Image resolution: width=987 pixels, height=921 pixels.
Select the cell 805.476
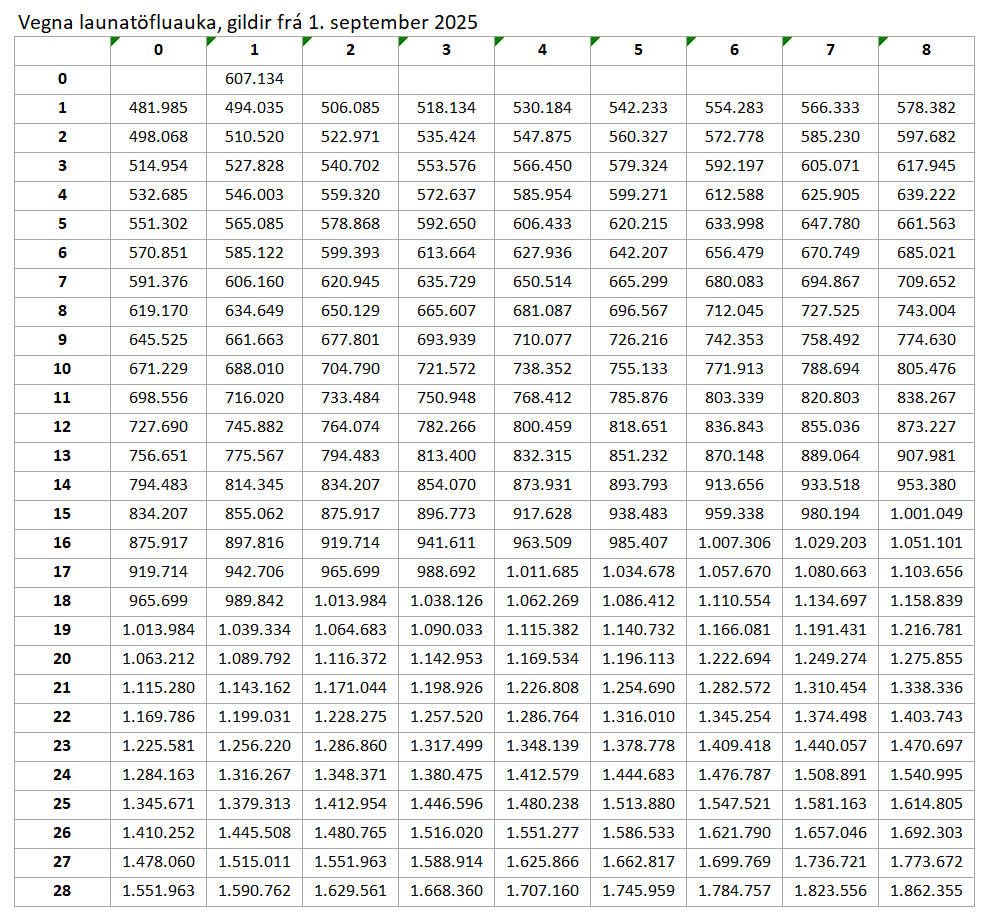tap(927, 369)
